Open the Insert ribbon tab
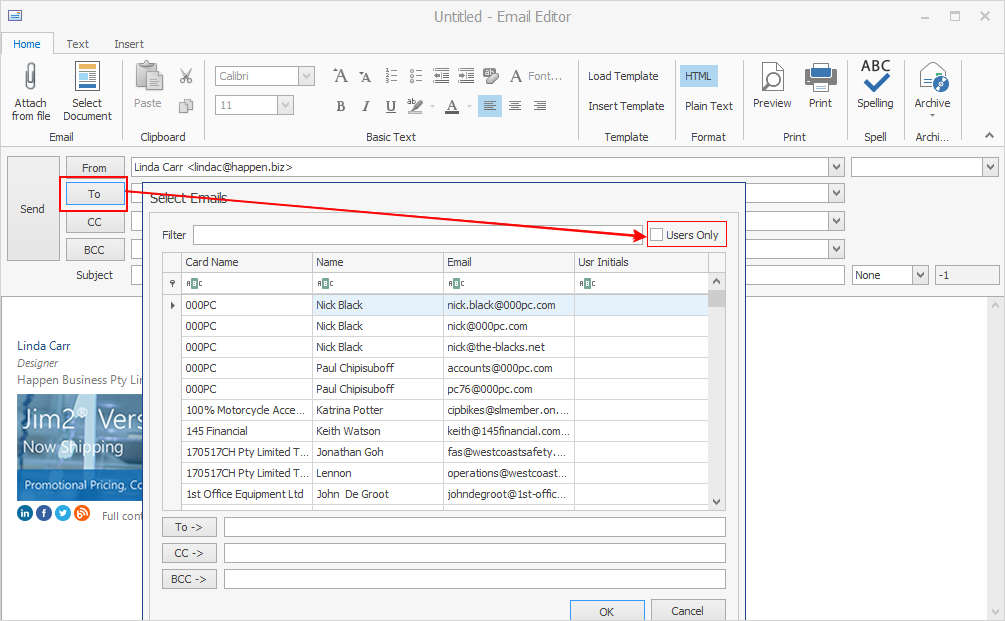Image resolution: width=1005 pixels, height=621 pixels. pyautogui.click(x=129, y=44)
